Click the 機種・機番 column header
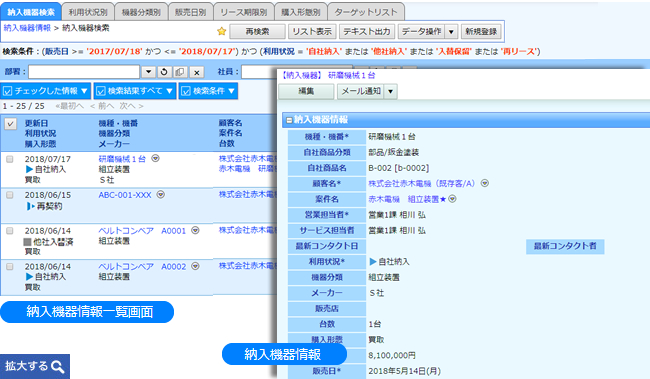Image resolution: width=650 pixels, height=379 pixels. (118, 123)
